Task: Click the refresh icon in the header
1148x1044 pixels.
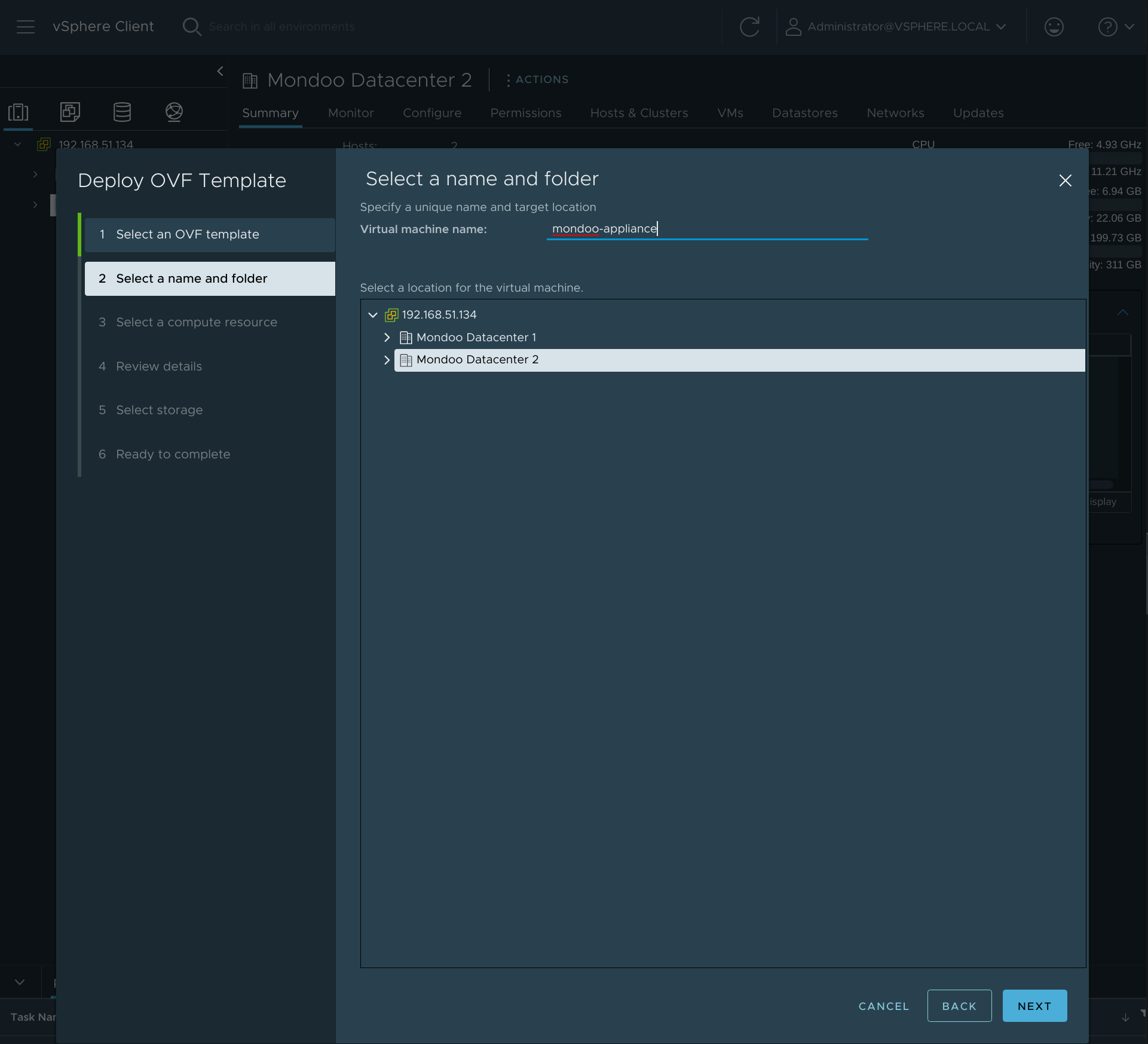Action: coord(749,27)
